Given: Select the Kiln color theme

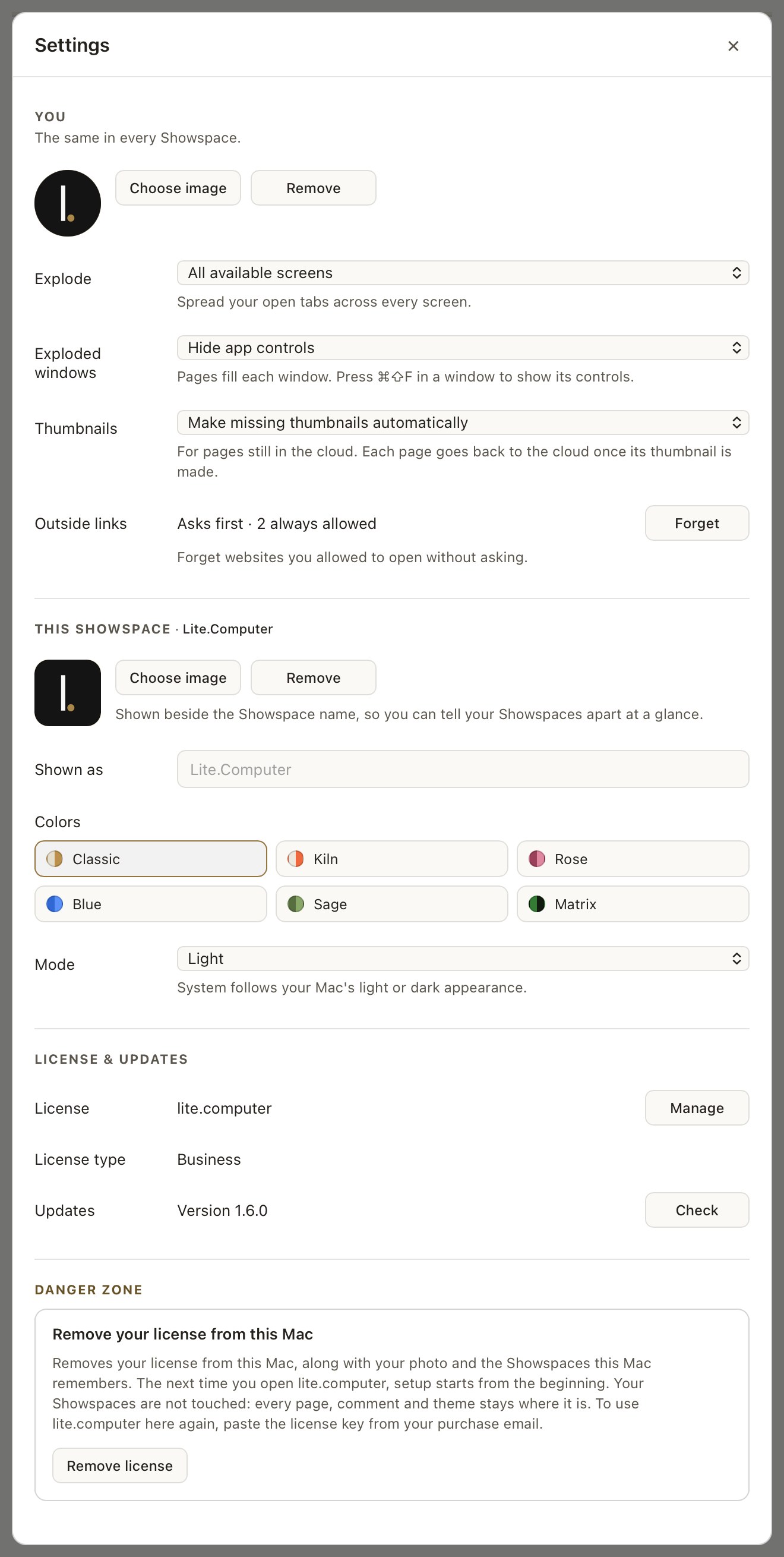Looking at the screenshot, I should click(x=392, y=859).
